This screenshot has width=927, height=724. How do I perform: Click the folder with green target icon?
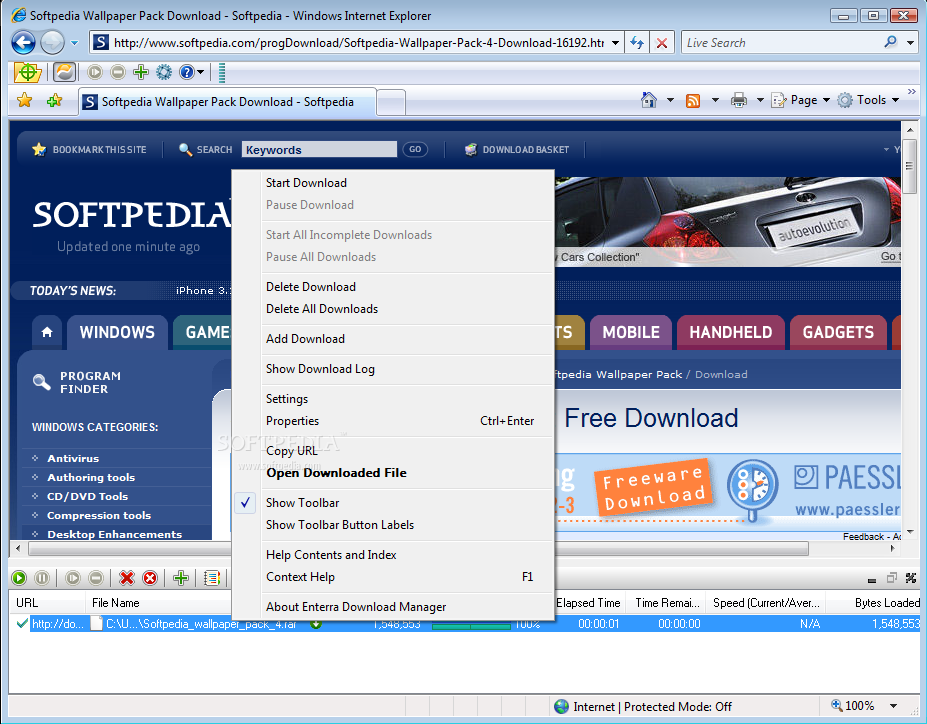coord(27,72)
